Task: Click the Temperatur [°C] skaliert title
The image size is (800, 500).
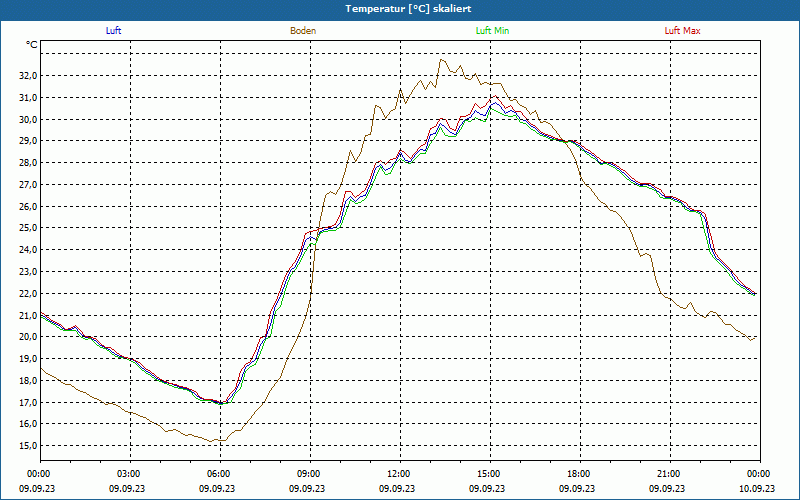Action: click(x=408, y=9)
